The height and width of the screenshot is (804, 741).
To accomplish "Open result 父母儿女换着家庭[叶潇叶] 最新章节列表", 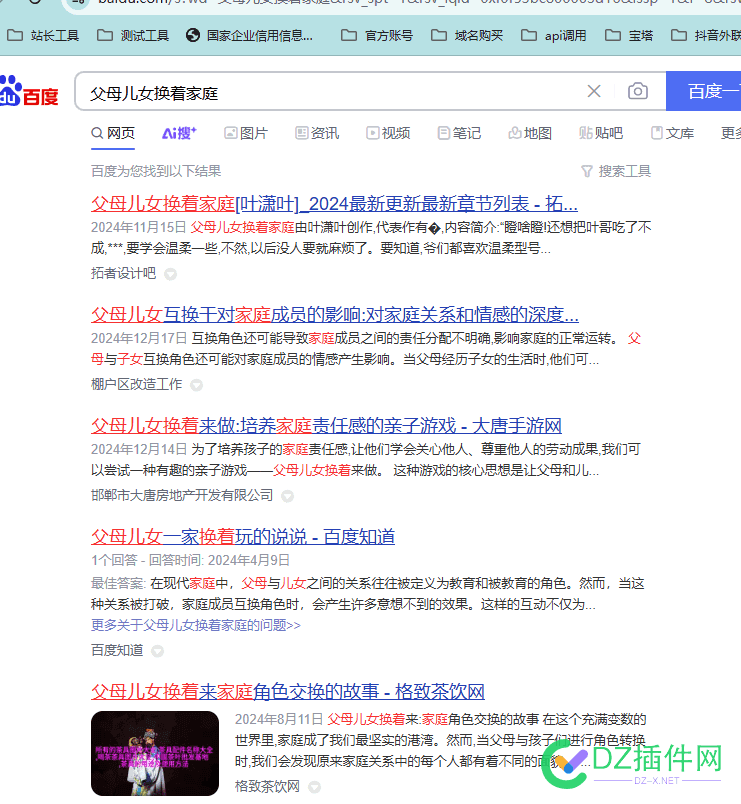I will coord(334,204).
